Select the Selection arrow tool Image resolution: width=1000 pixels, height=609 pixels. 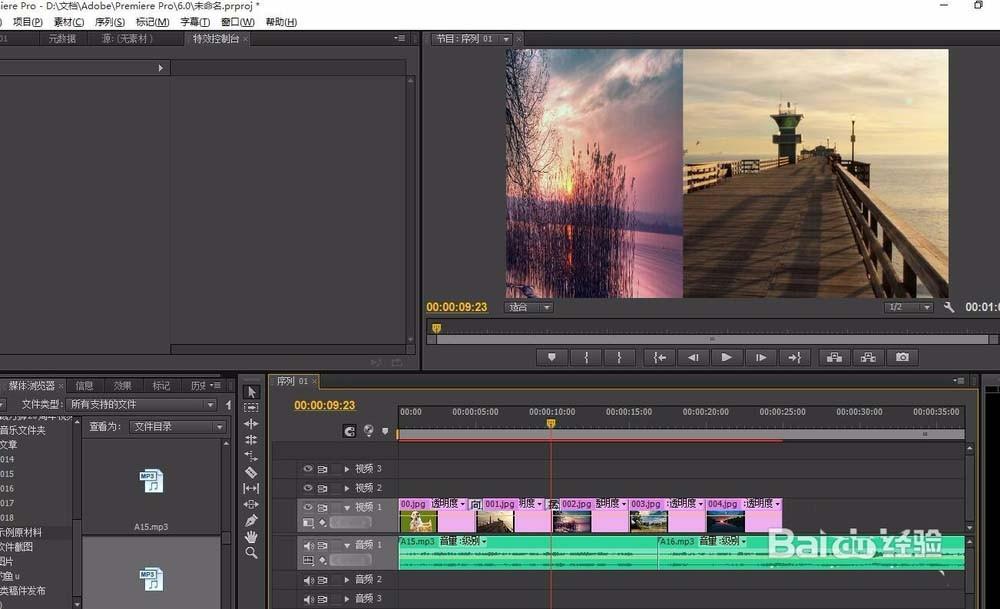(x=252, y=391)
